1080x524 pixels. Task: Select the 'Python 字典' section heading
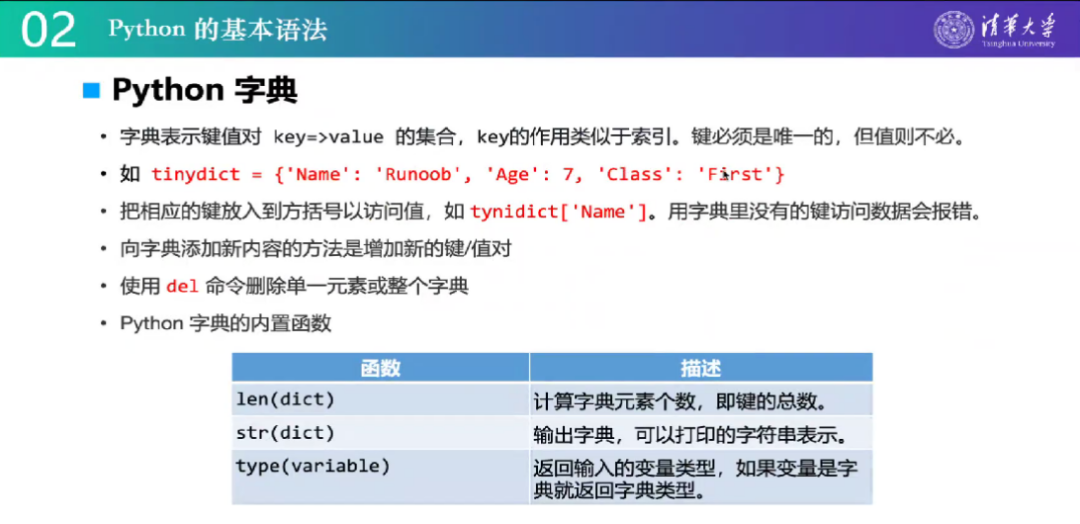click(204, 90)
